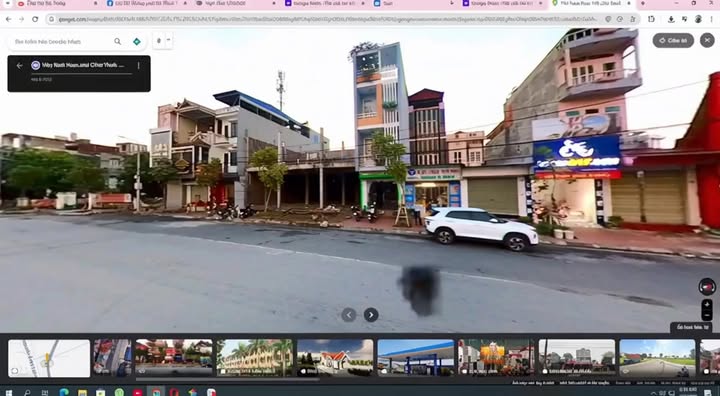Close the Street View with the round X
The height and width of the screenshot is (396, 720).
(707, 40)
